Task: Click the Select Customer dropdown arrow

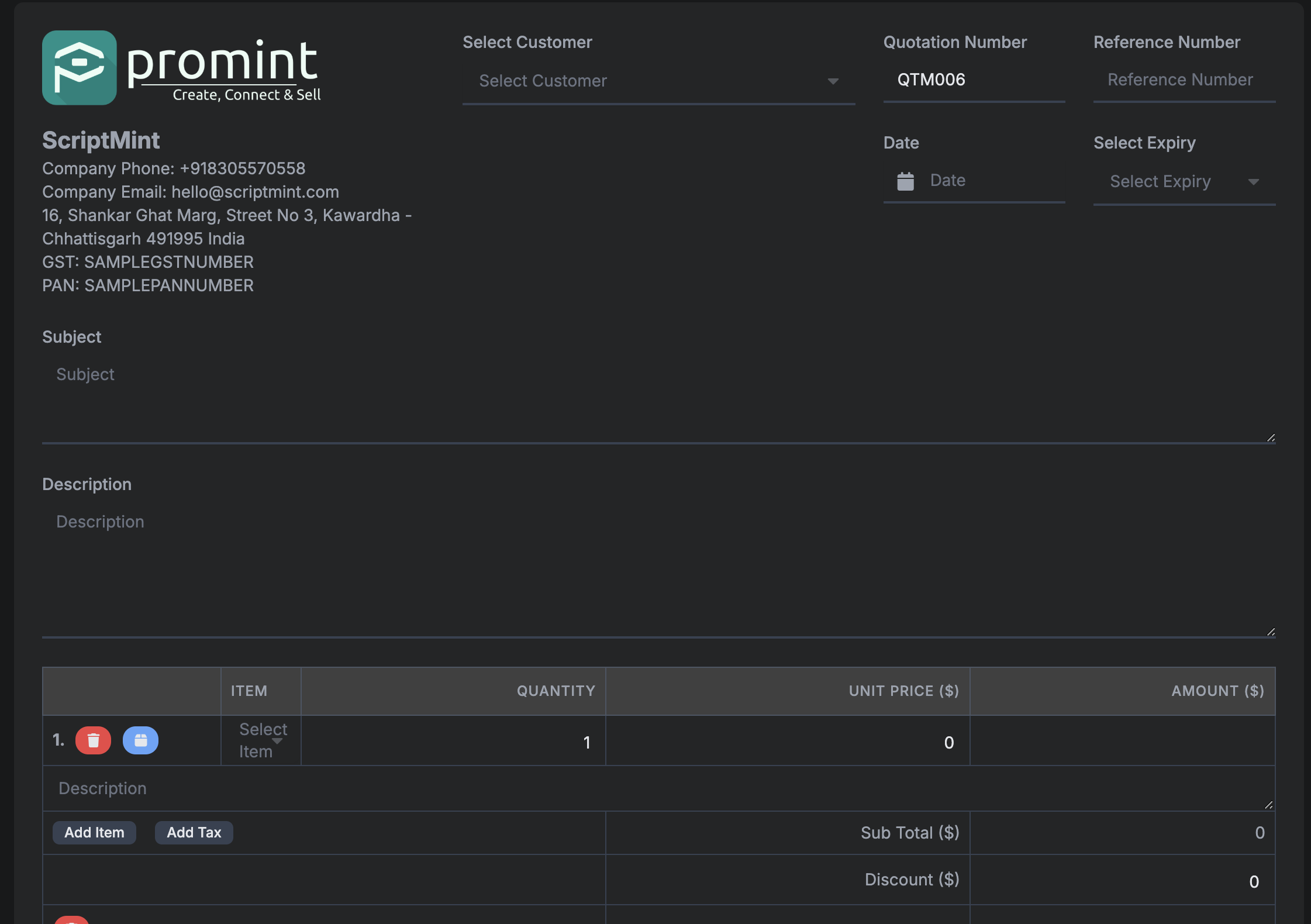Action: pyautogui.click(x=833, y=81)
